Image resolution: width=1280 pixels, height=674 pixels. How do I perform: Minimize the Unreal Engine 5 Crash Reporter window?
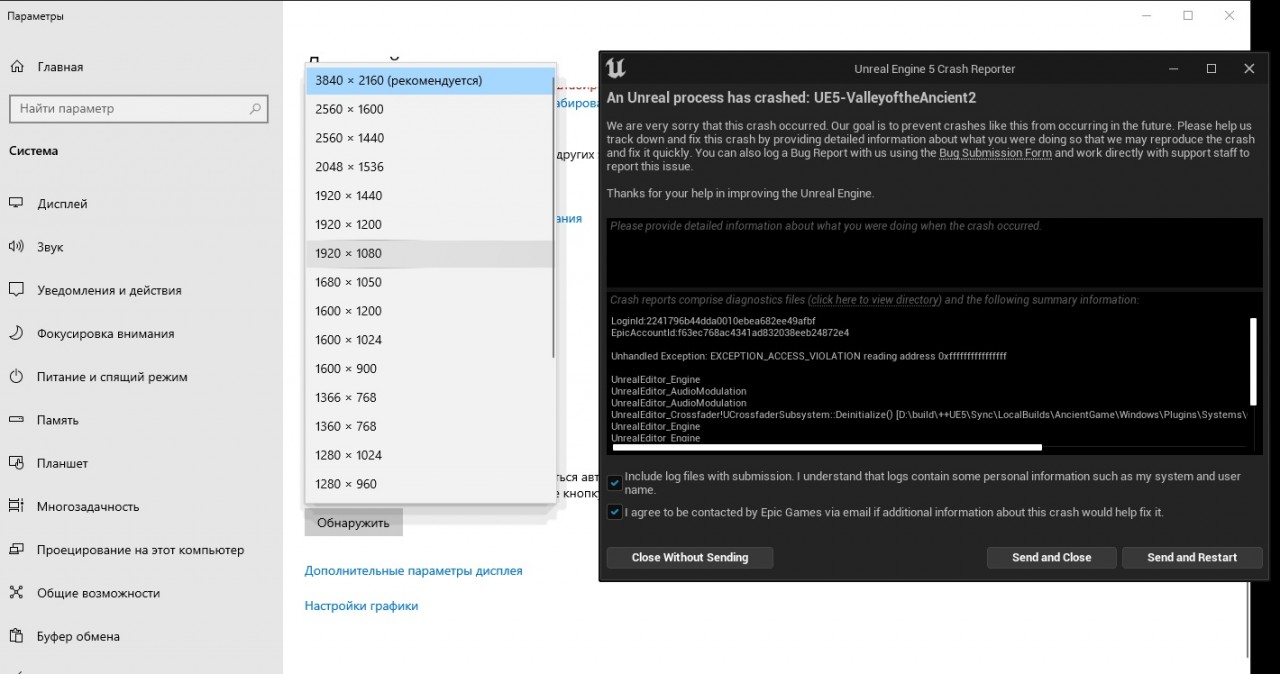click(x=1174, y=69)
